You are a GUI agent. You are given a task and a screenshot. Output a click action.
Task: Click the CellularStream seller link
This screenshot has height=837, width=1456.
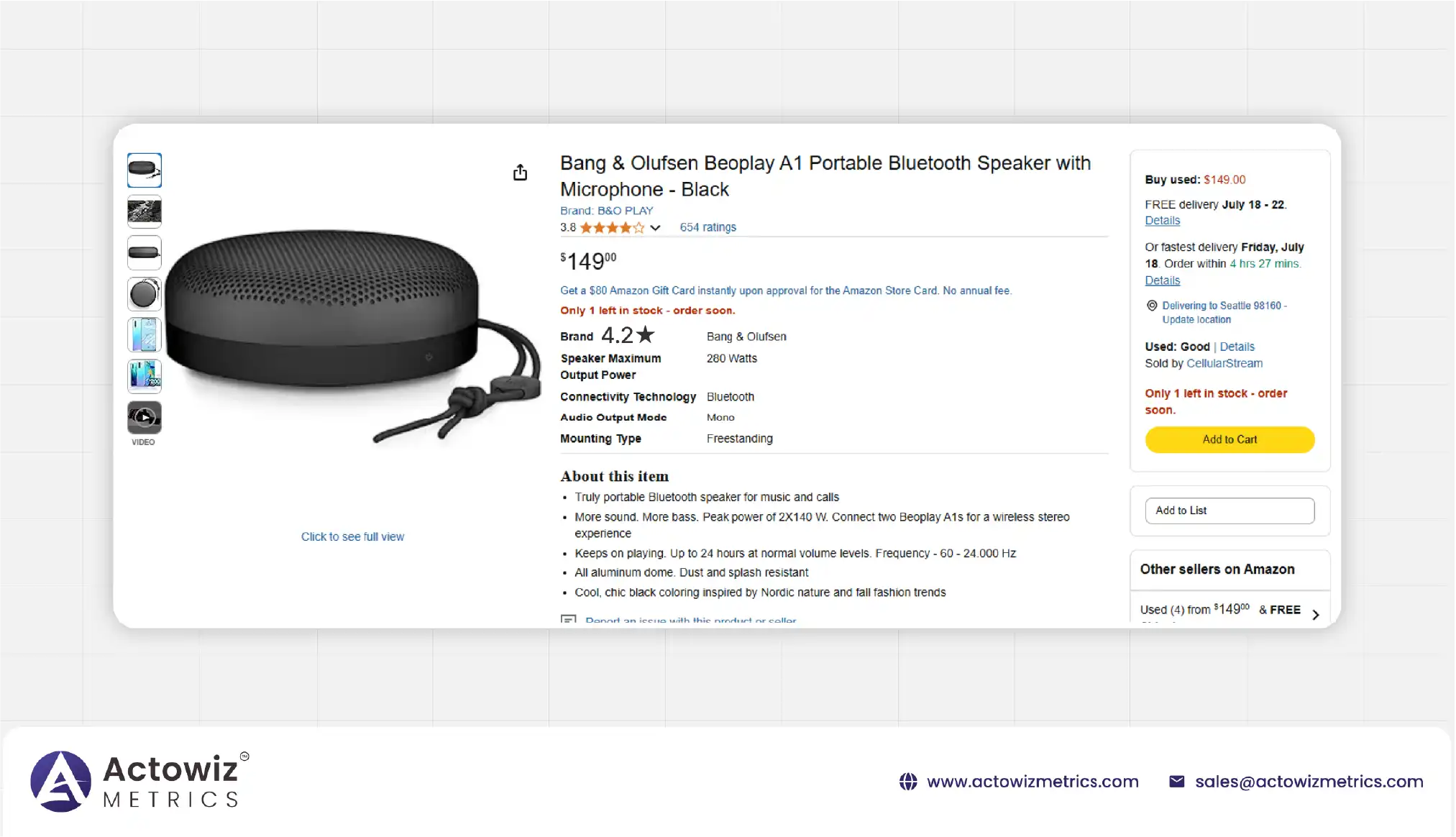click(x=1224, y=364)
